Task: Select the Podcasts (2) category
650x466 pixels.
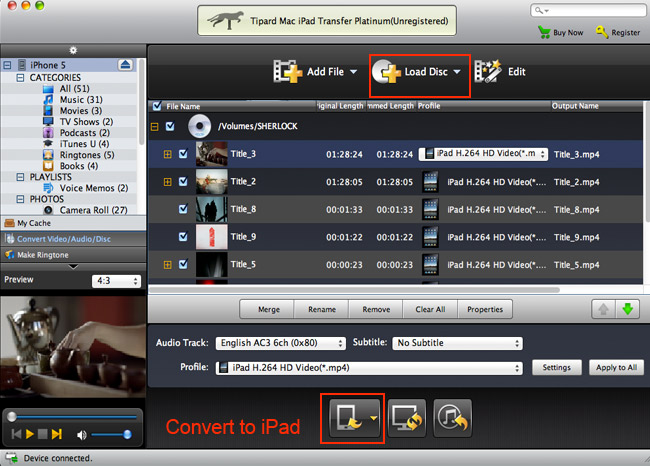Action: click(85, 133)
